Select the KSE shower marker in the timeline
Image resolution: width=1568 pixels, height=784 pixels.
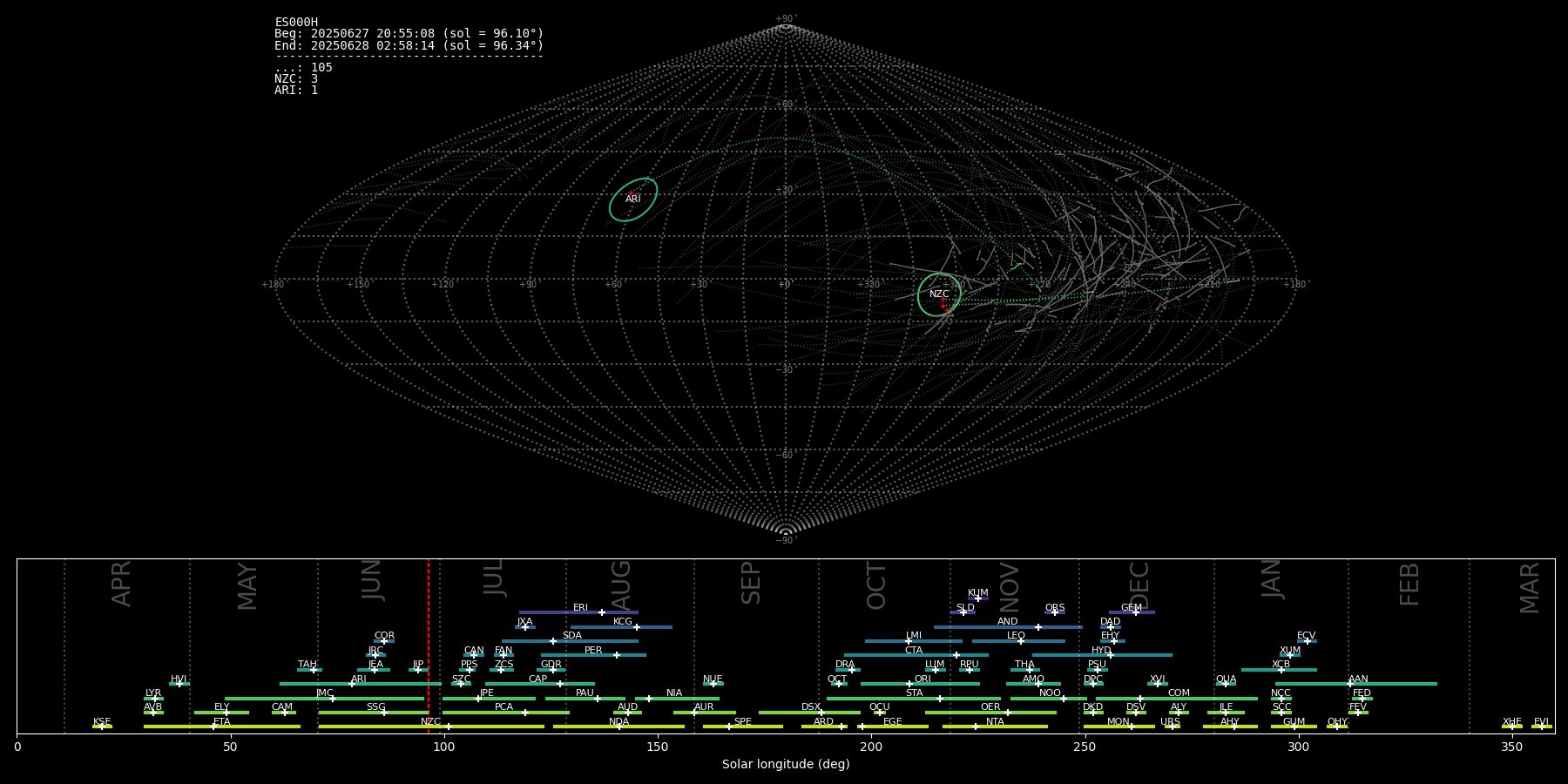point(102,727)
